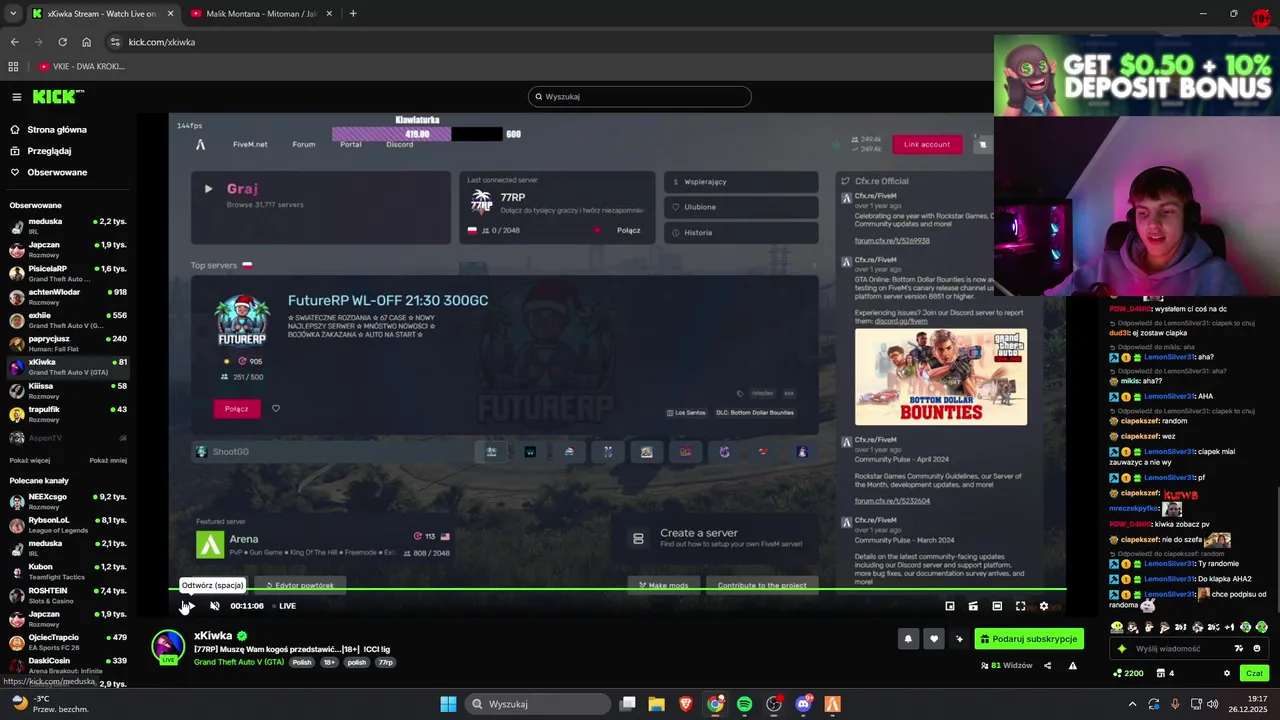Open the chat shop icon showing 4
The width and height of the screenshot is (1280, 720).
(x=1165, y=674)
